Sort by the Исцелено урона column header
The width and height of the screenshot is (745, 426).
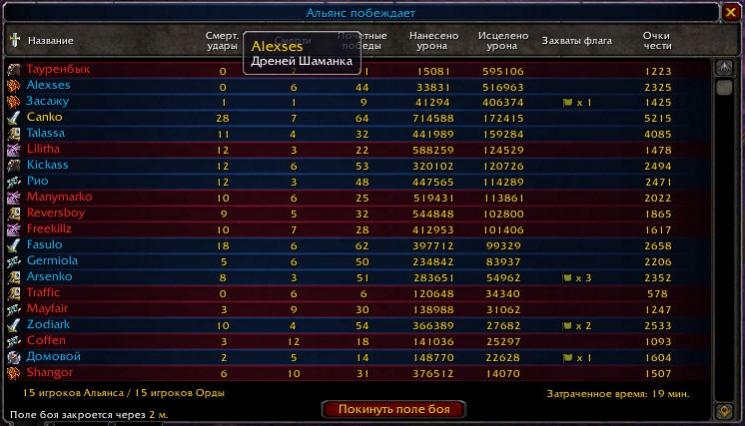click(502, 41)
